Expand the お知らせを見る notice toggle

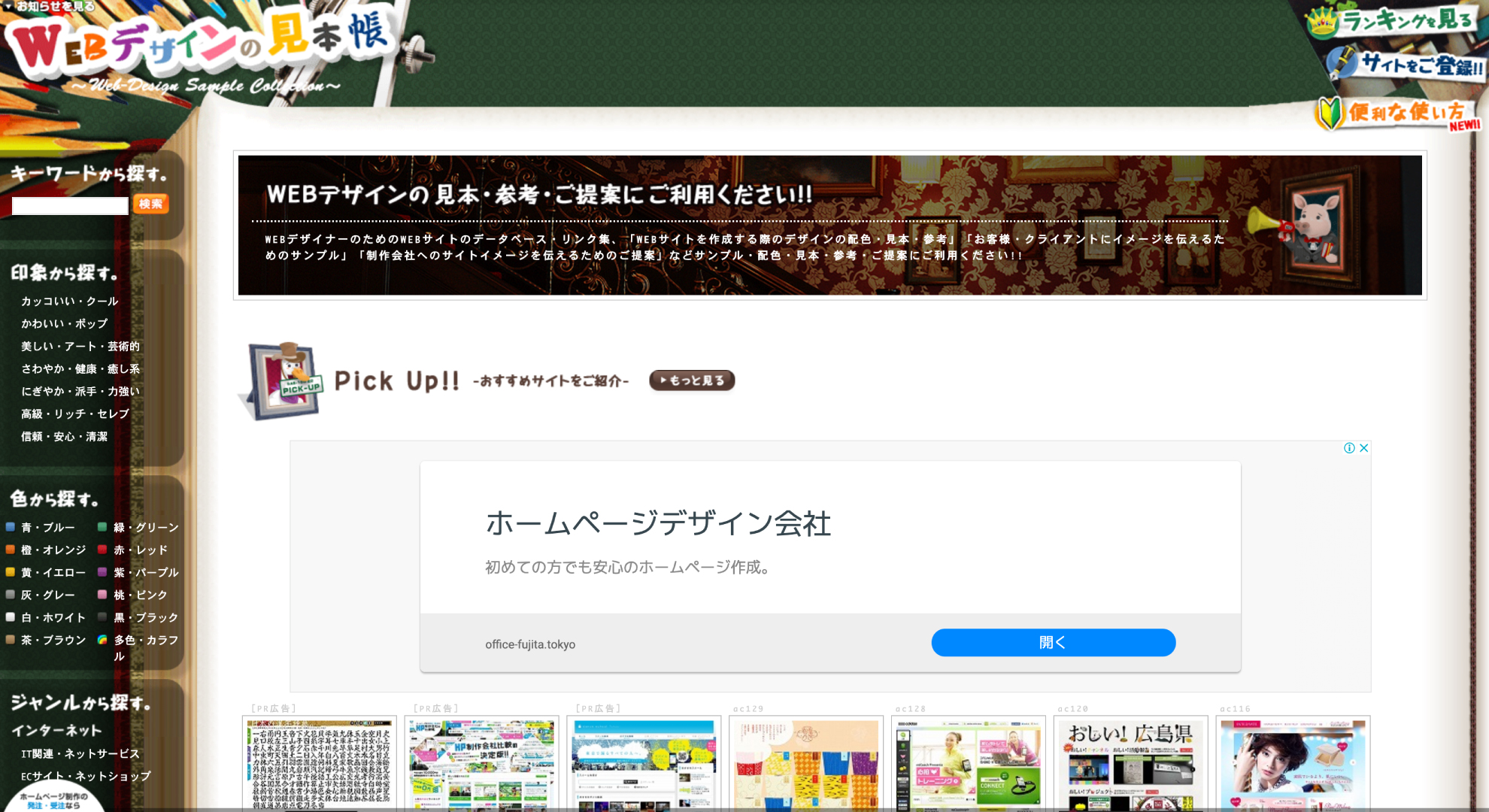[x=49, y=6]
